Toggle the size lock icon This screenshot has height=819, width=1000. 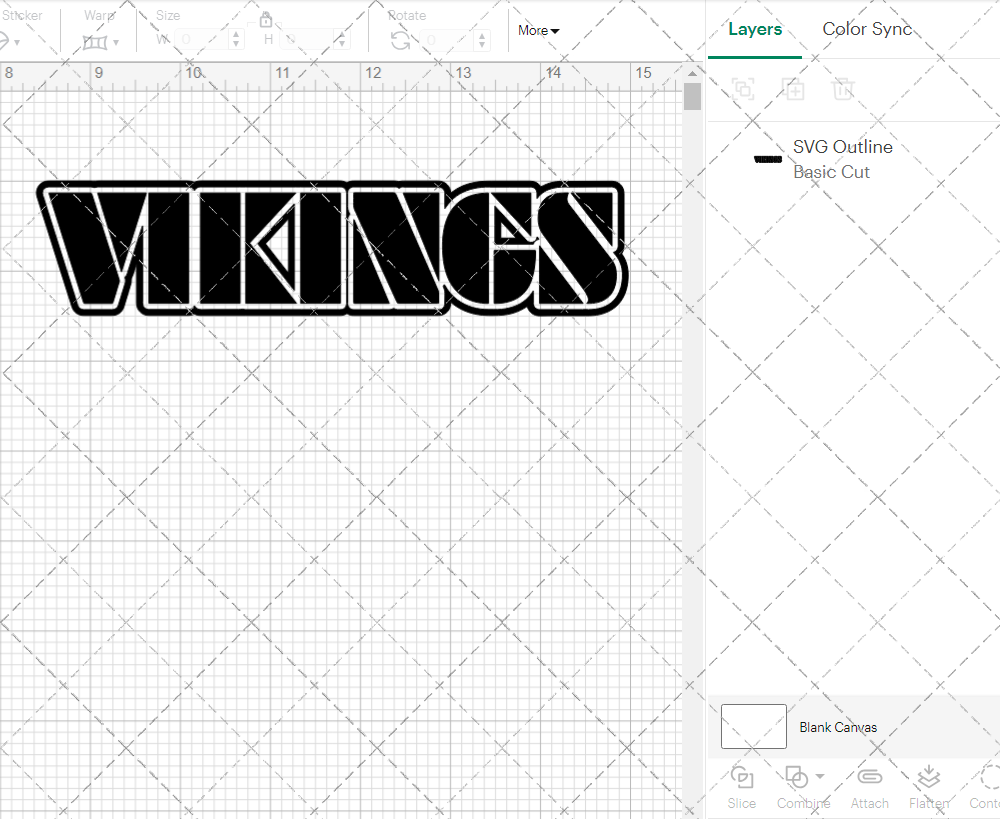pyautogui.click(x=266, y=19)
